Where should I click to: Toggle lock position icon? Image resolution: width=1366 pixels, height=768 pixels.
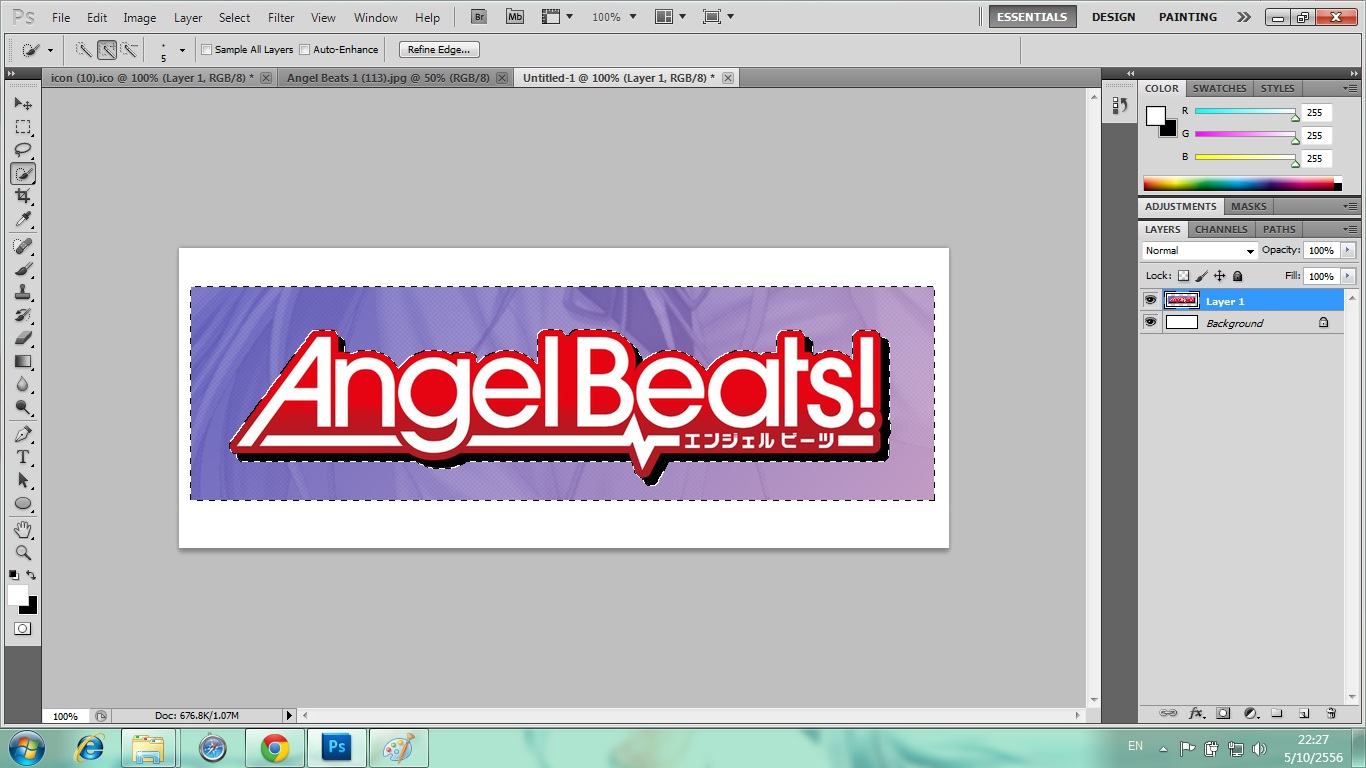[x=1220, y=276]
